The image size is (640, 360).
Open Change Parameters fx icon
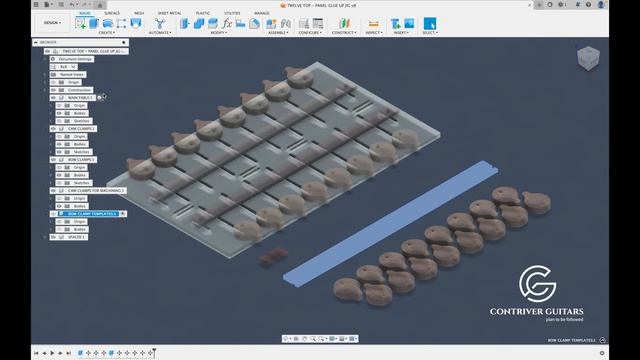click(x=227, y=23)
